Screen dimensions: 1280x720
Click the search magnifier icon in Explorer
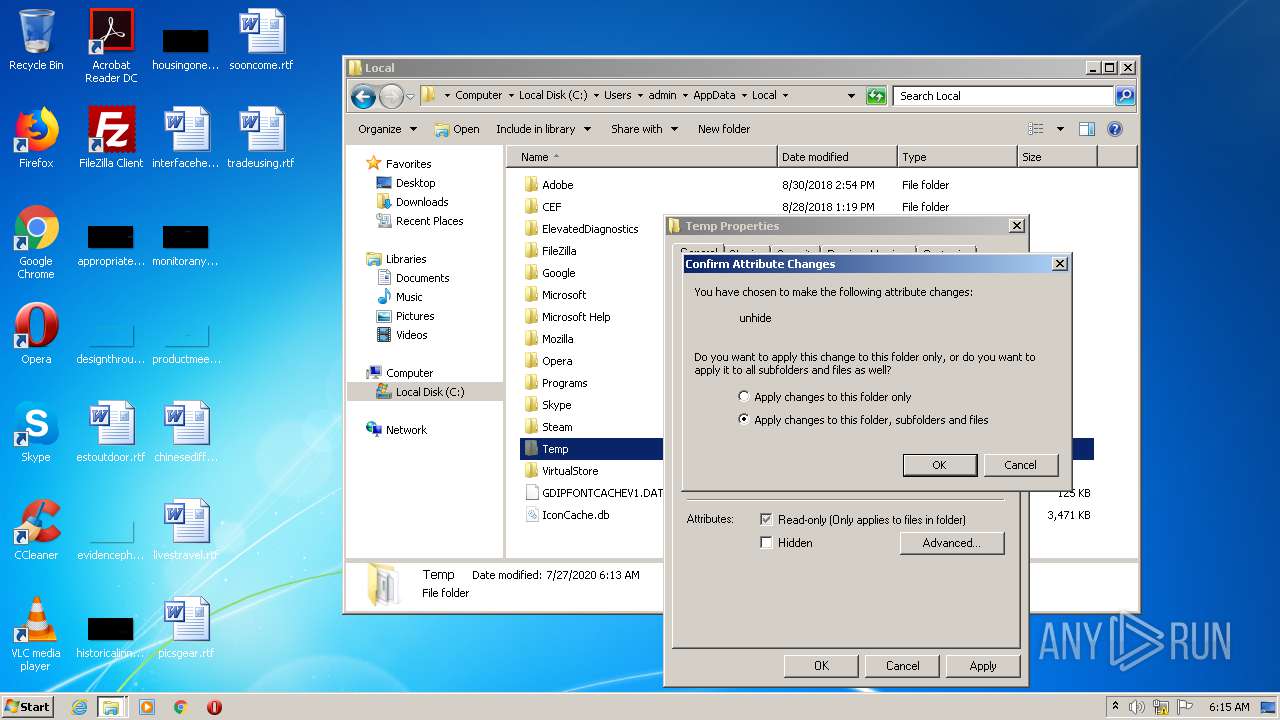(1125, 96)
